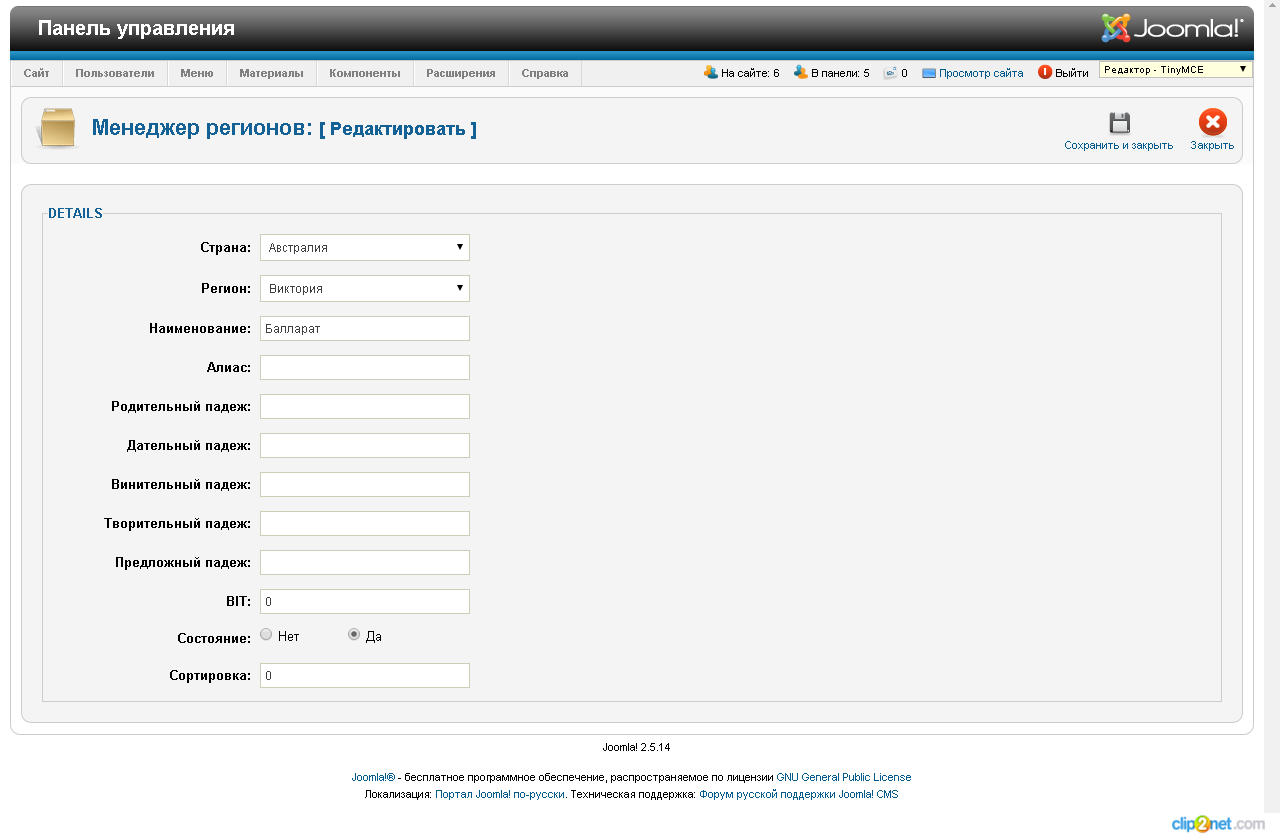Focus the Винительный падеж input field

(x=365, y=484)
